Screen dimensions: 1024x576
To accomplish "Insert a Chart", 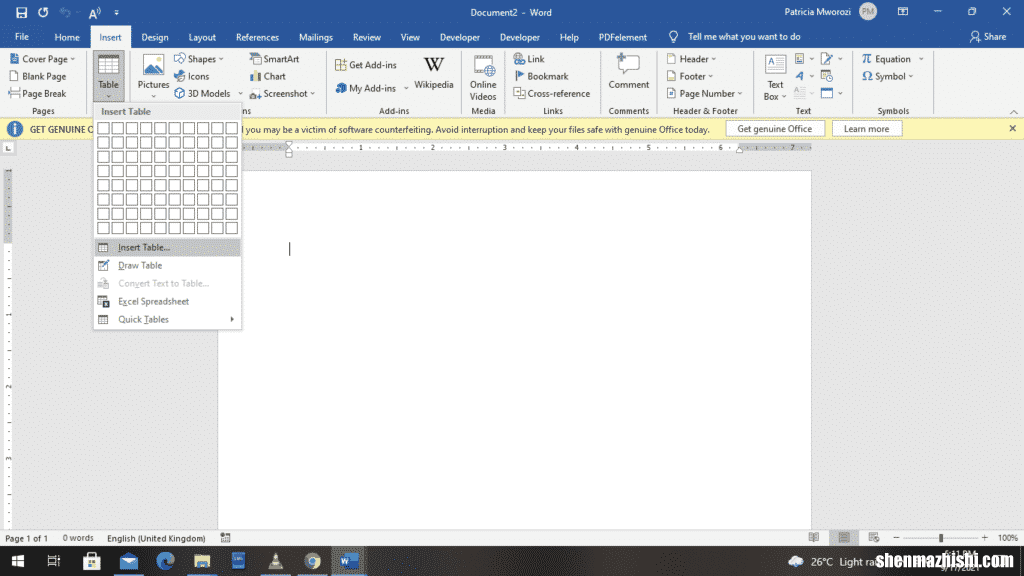I will pos(268,76).
